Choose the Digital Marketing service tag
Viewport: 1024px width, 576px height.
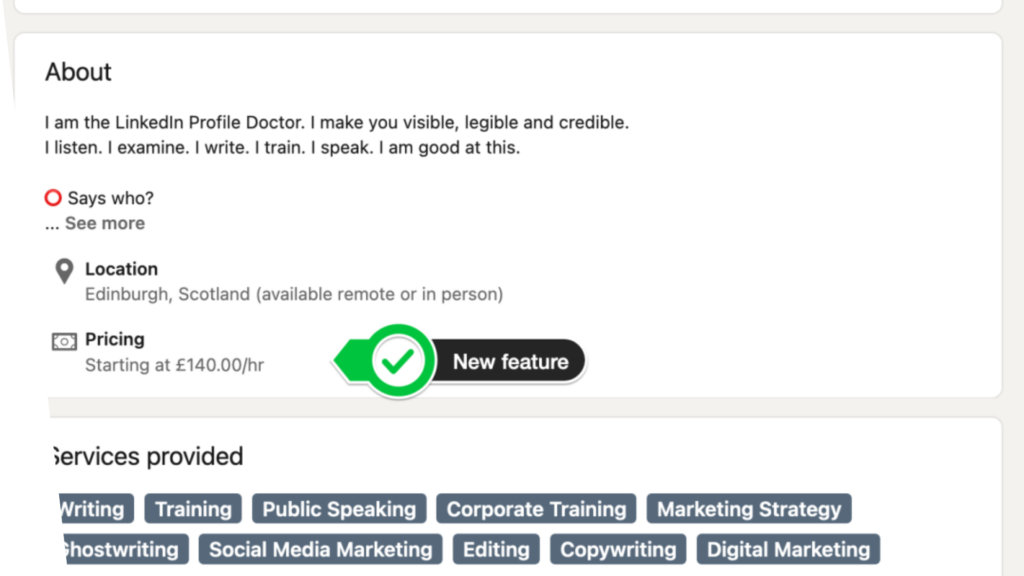[788, 549]
